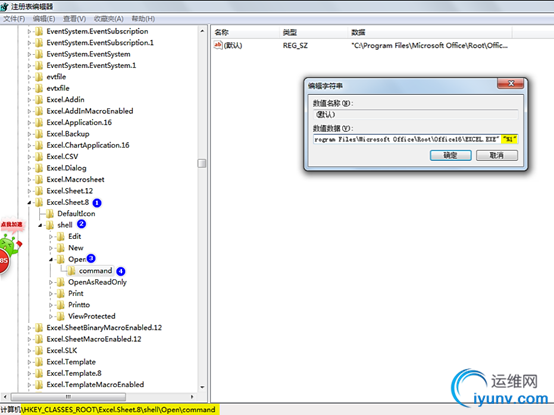Viewport: 554px width, 415px height.
Task: Click the Excel.Backup folder icon
Action: [39, 134]
